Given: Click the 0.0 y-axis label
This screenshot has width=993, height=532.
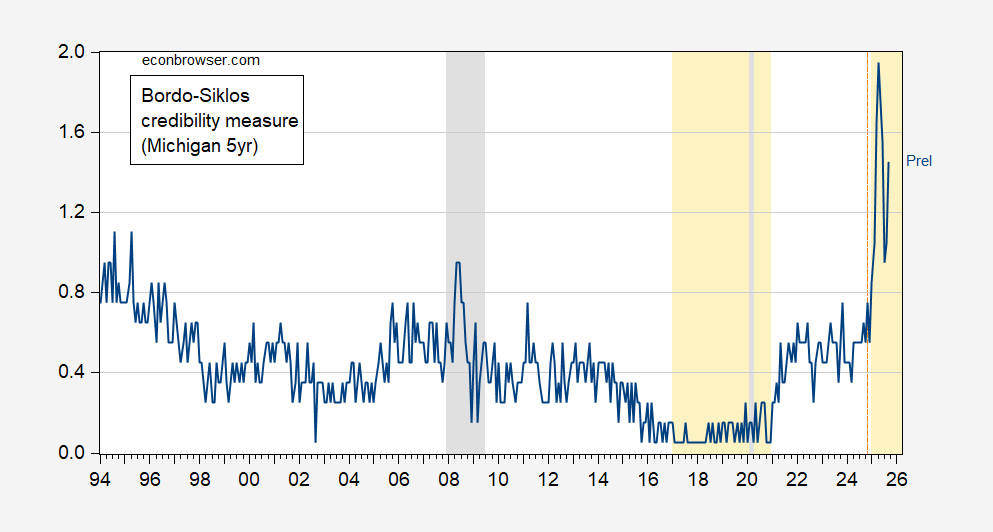Looking at the screenshot, I should 74,453.
